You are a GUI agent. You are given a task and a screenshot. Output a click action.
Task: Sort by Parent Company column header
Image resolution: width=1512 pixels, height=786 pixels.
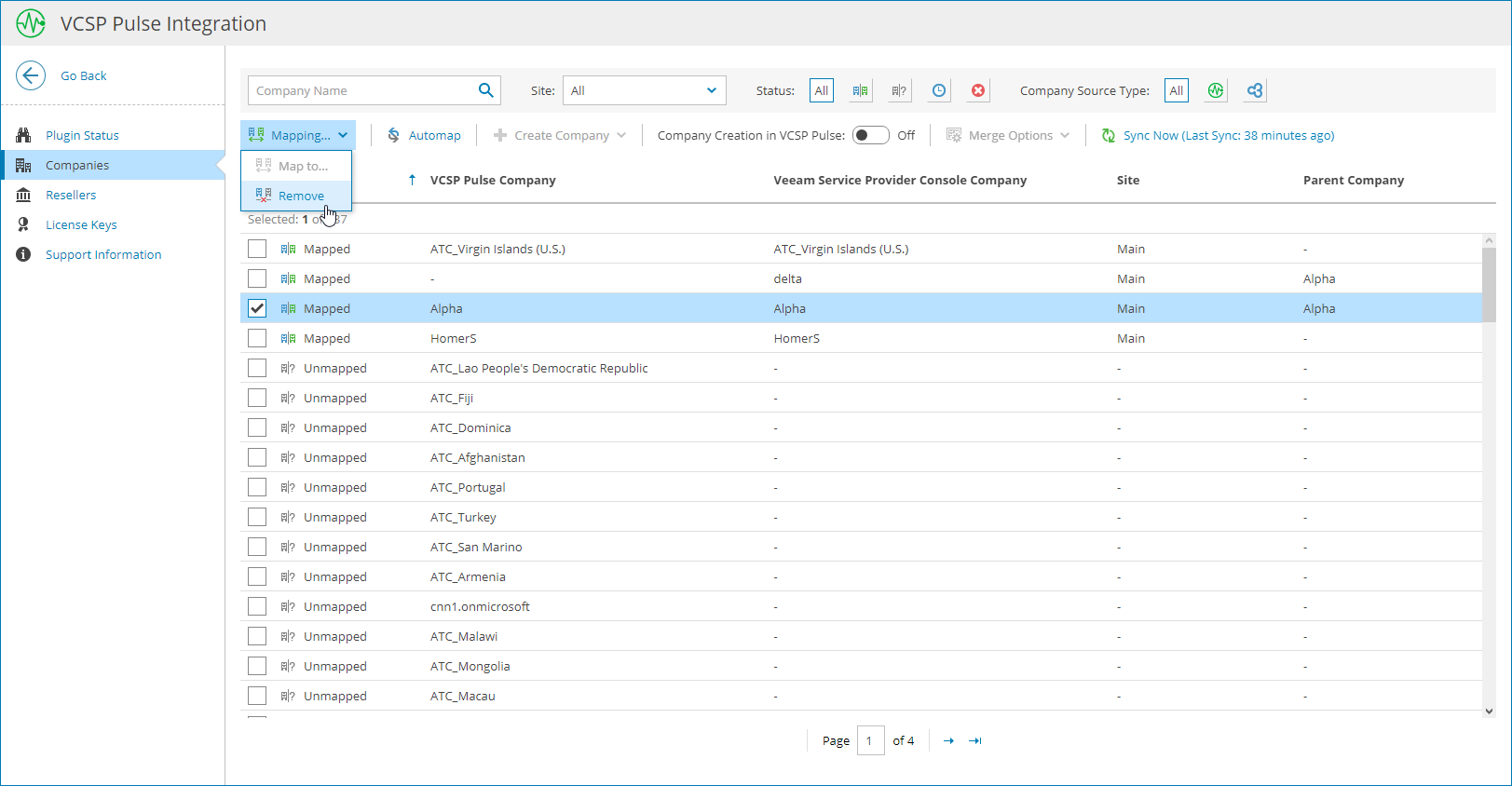pyautogui.click(x=1354, y=180)
